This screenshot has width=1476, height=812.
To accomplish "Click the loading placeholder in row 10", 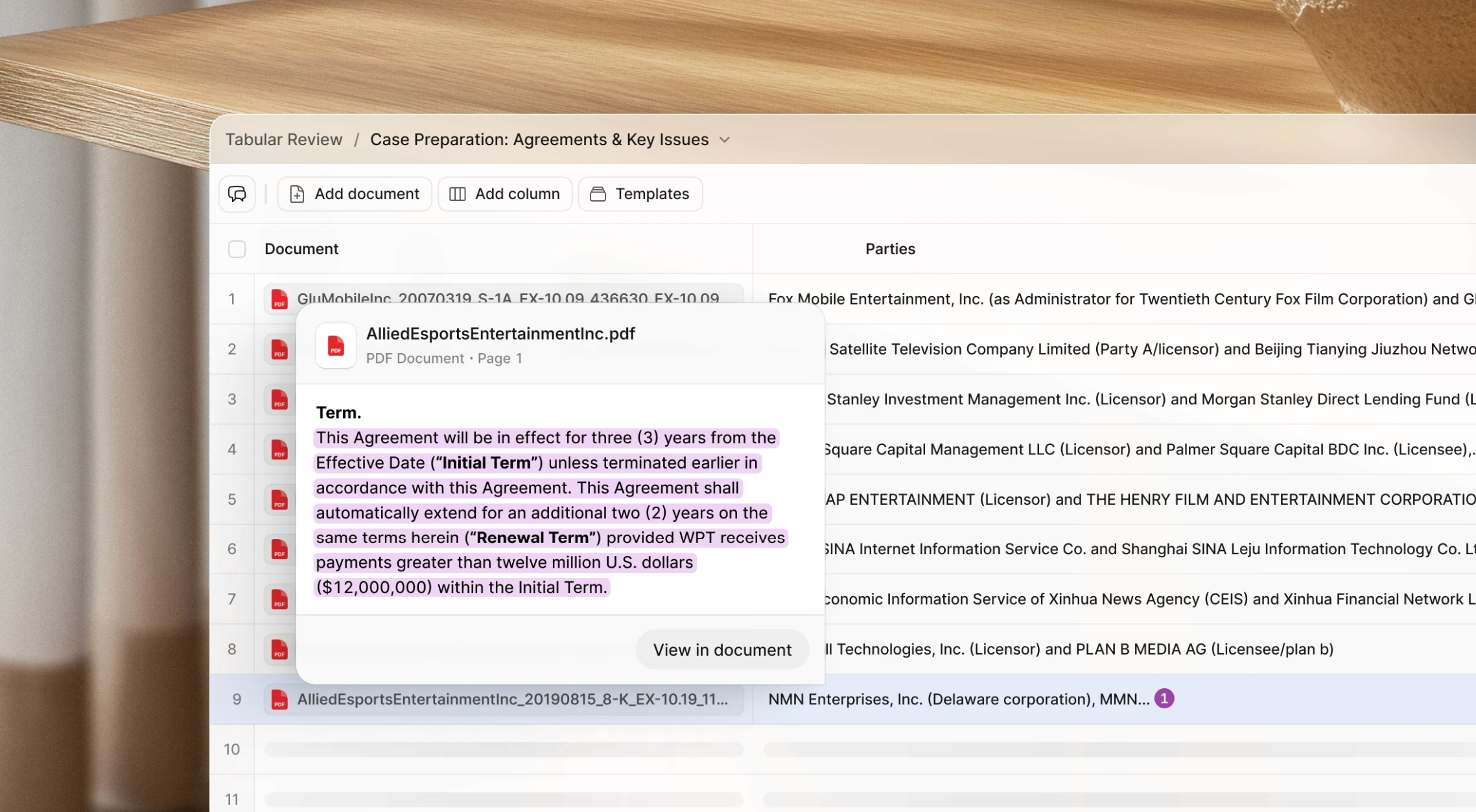I will (504, 749).
